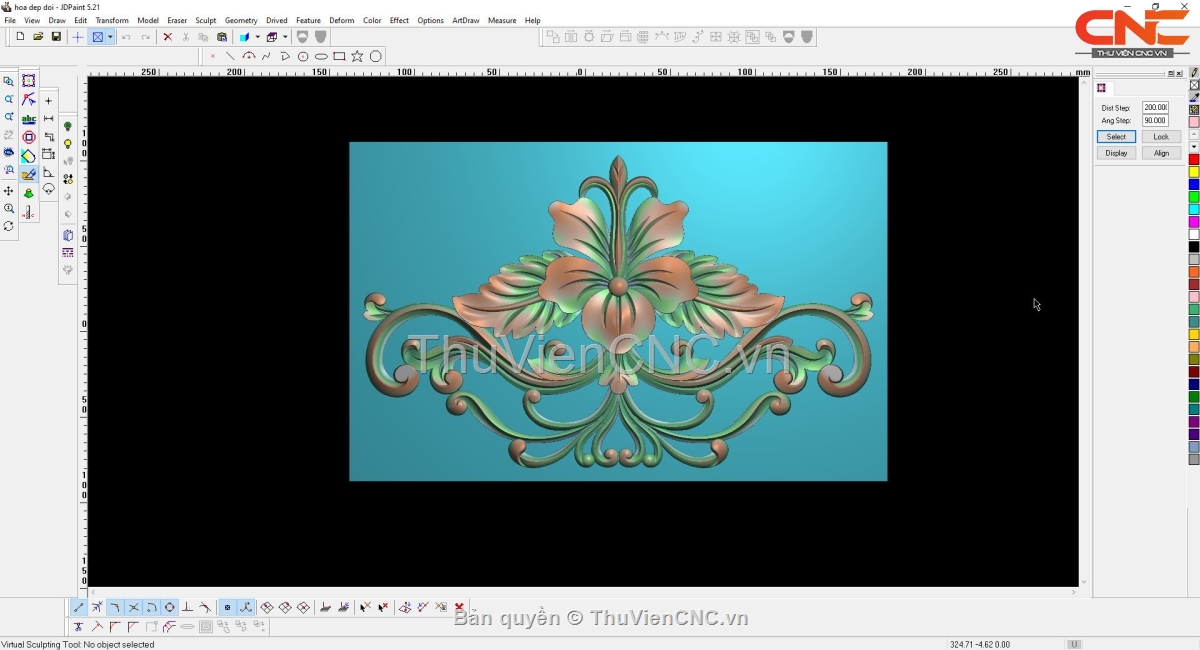Image resolution: width=1200 pixels, height=650 pixels.
Task: Click the green bell relief icon
Action: (x=28, y=193)
